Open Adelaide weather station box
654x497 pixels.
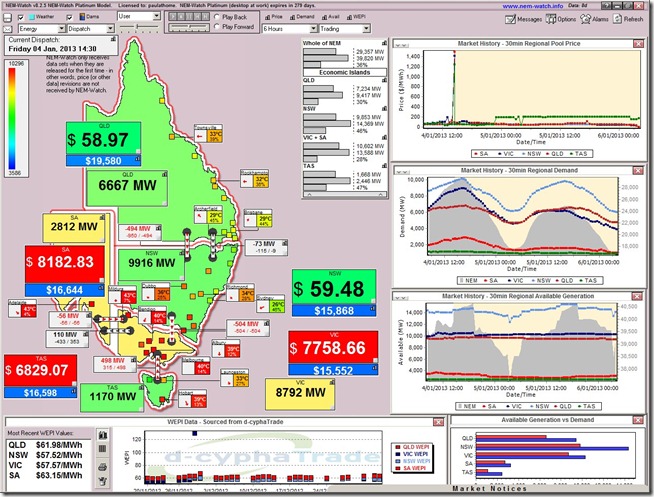click(22, 309)
